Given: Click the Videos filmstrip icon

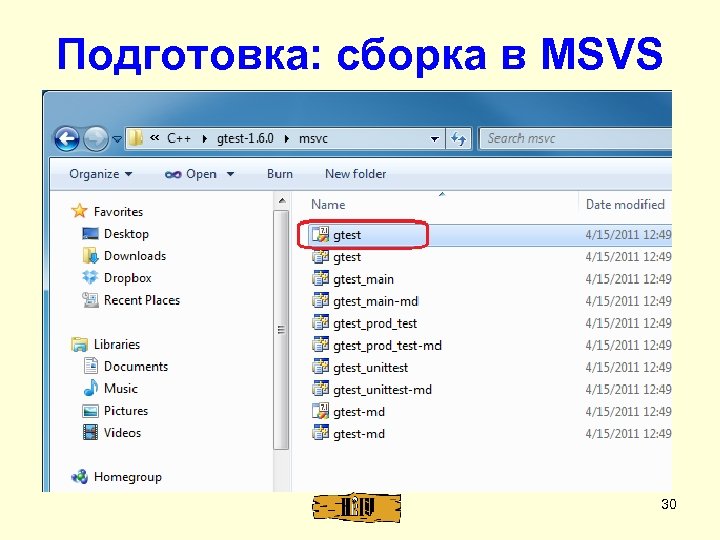Looking at the screenshot, I should coord(90,433).
